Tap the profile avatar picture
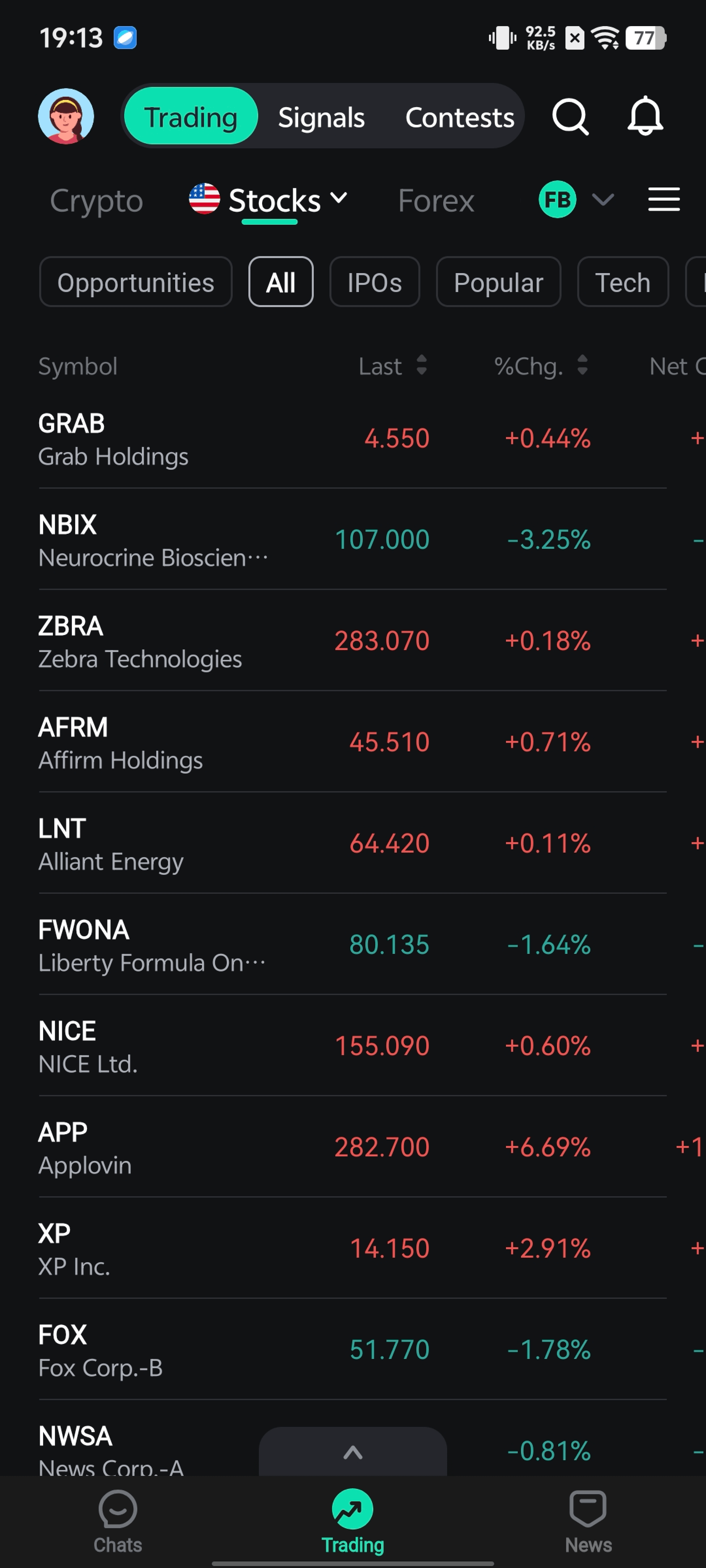Screen dimensions: 706x1568 tap(66, 116)
